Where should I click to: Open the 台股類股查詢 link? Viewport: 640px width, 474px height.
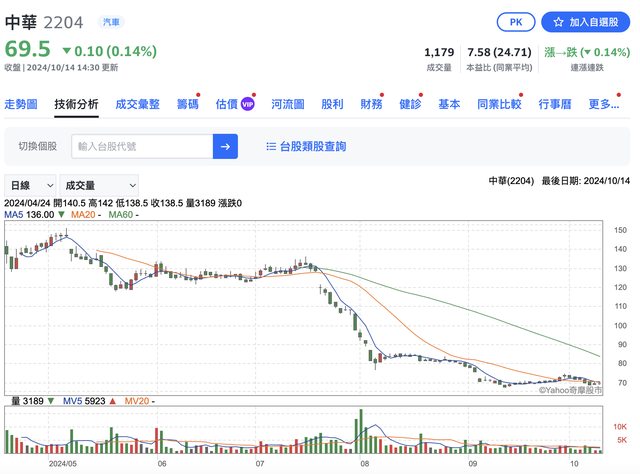coord(313,146)
